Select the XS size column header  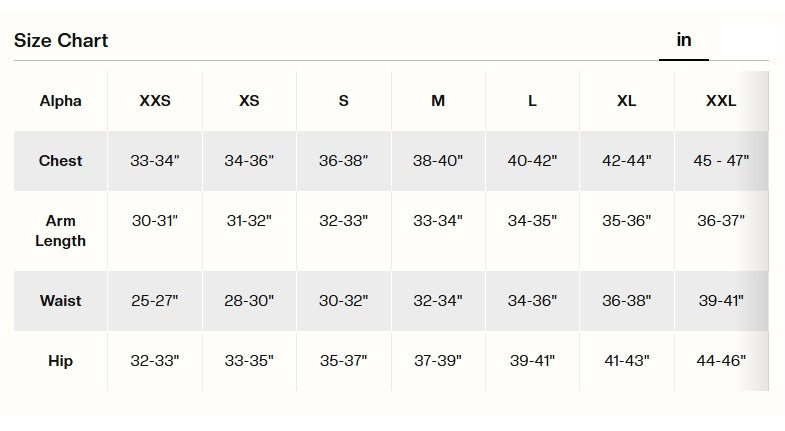click(249, 101)
